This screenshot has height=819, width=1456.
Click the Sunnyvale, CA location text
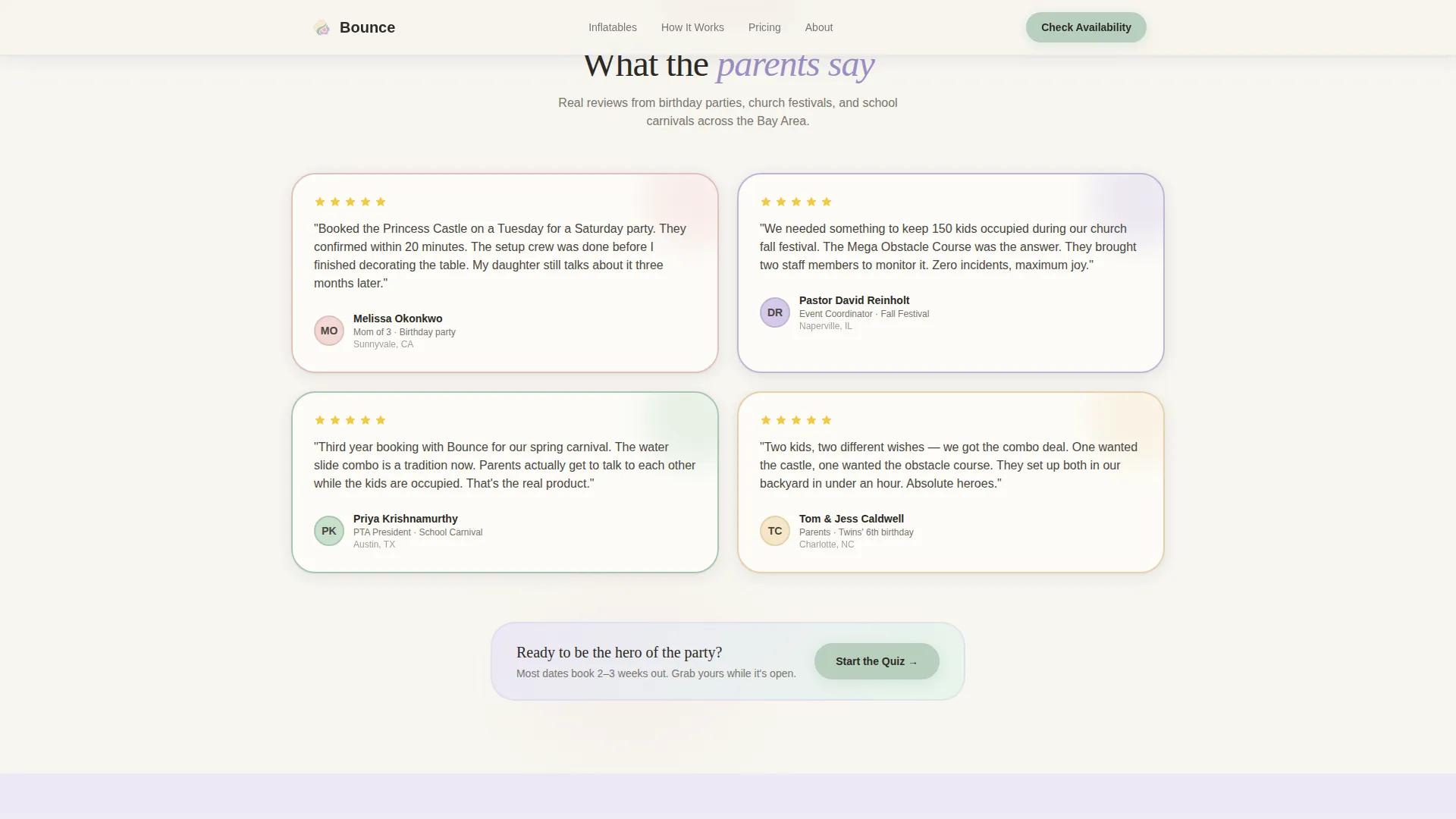383,344
